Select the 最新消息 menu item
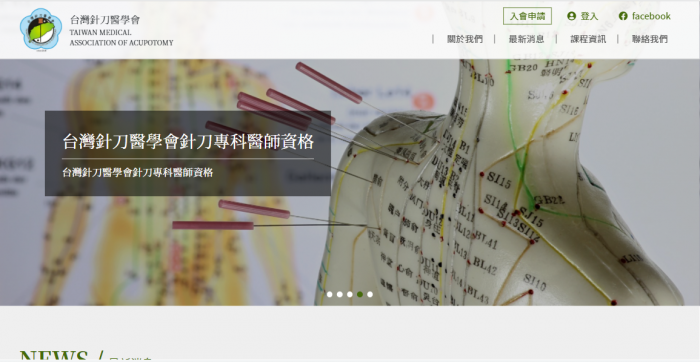Screen dimensions: 700x362 coord(526,39)
